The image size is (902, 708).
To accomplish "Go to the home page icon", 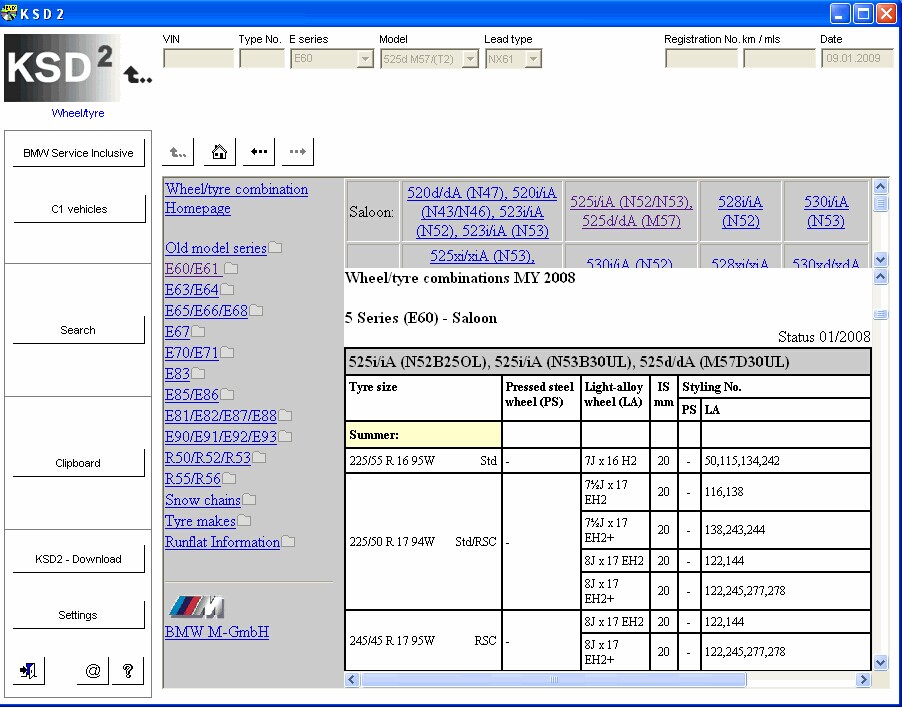I will point(219,152).
